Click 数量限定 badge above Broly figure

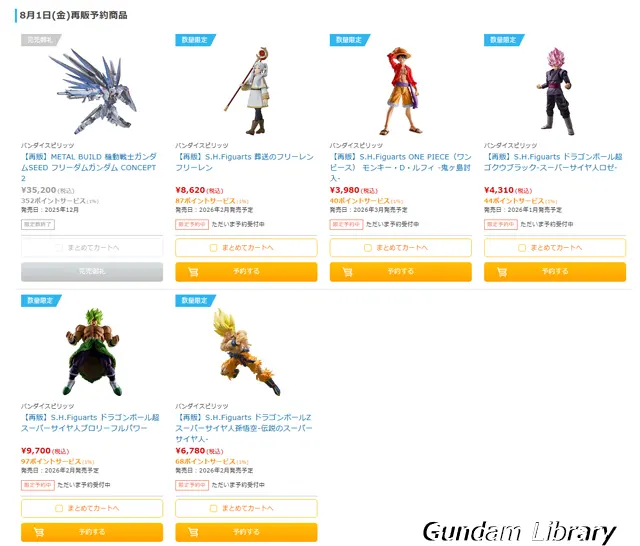(x=41, y=300)
